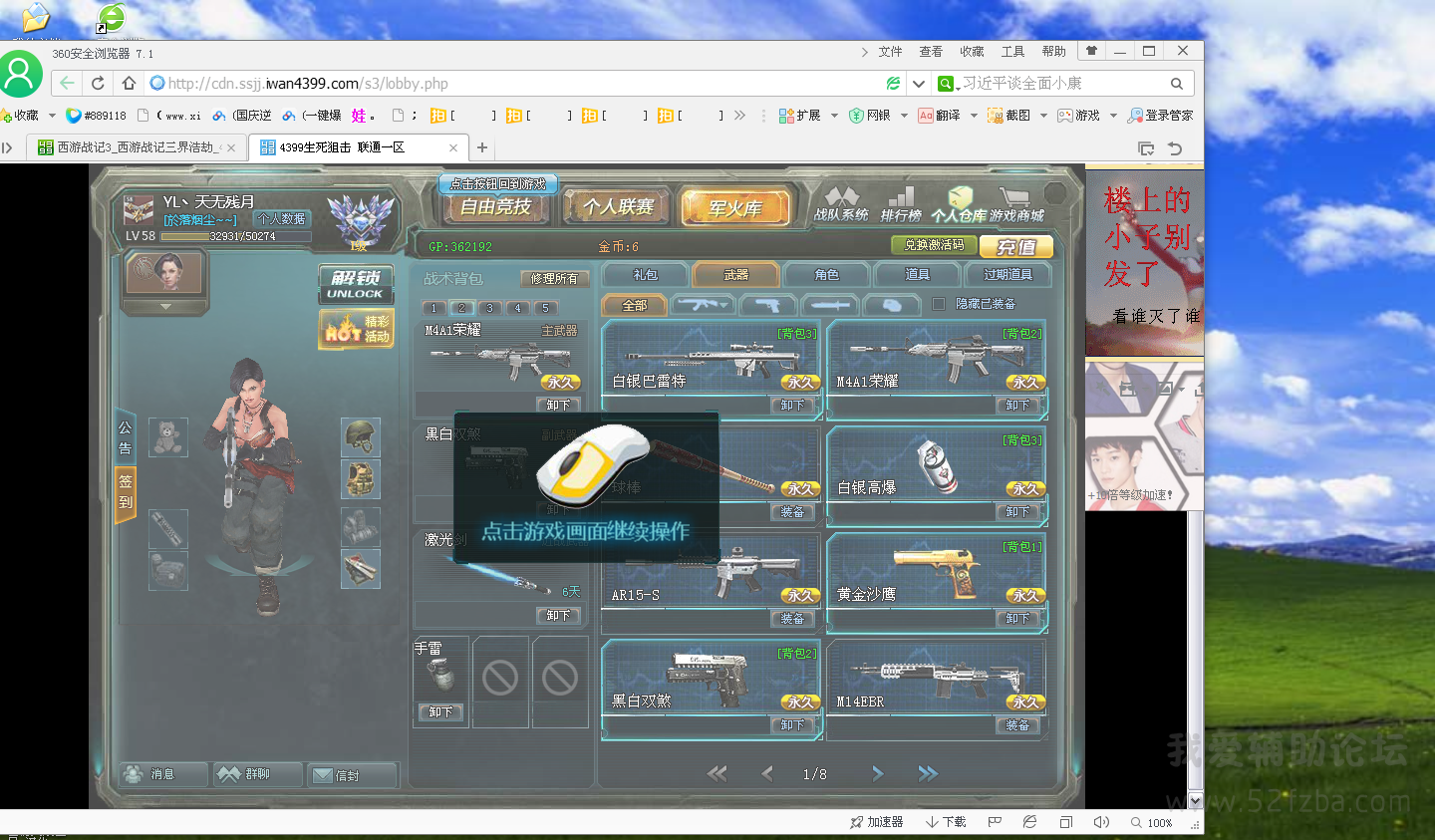The height and width of the screenshot is (840, 1435).
Task: Go to previous weapons page
Action: (766, 773)
